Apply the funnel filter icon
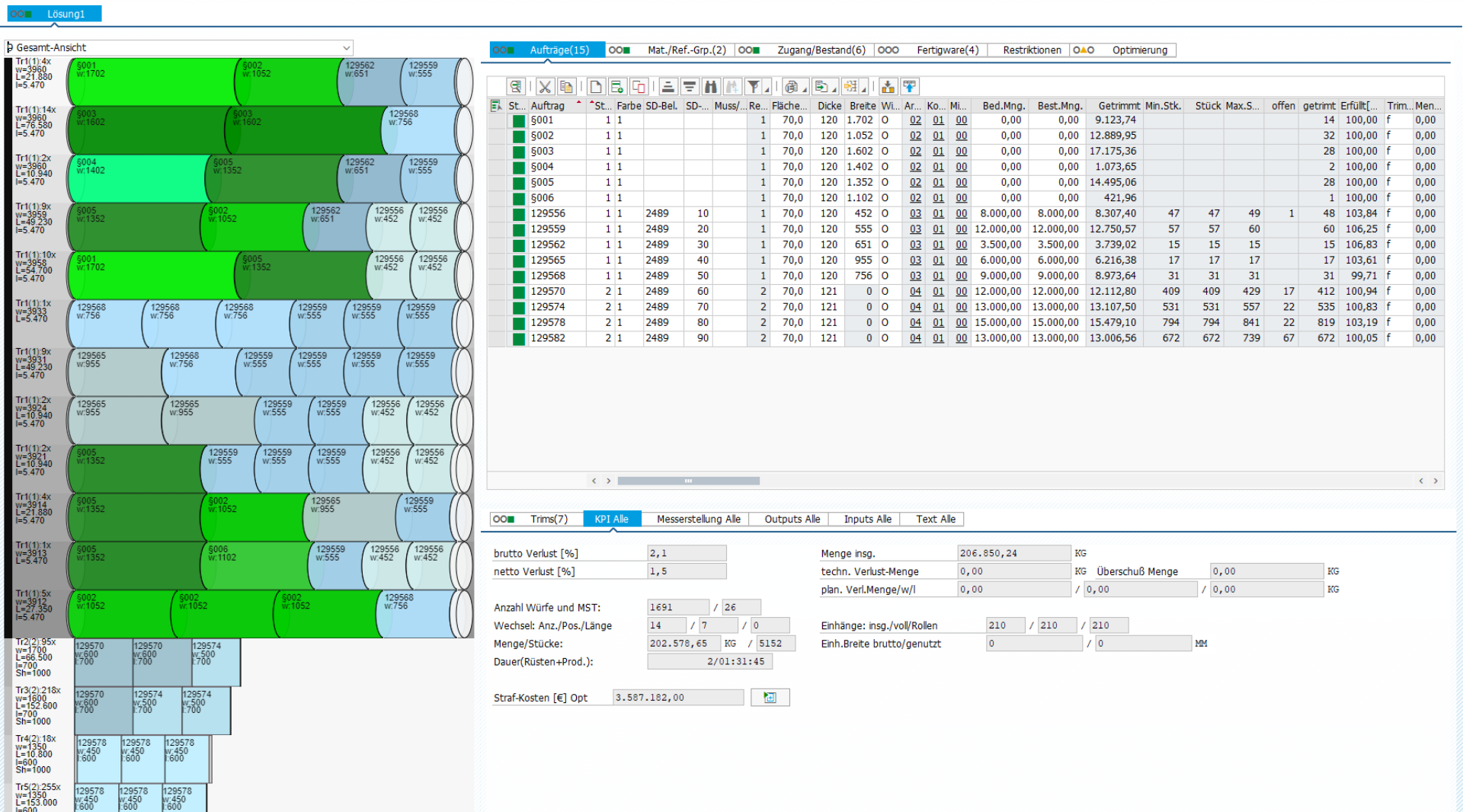1463x812 pixels. coord(753,87)
